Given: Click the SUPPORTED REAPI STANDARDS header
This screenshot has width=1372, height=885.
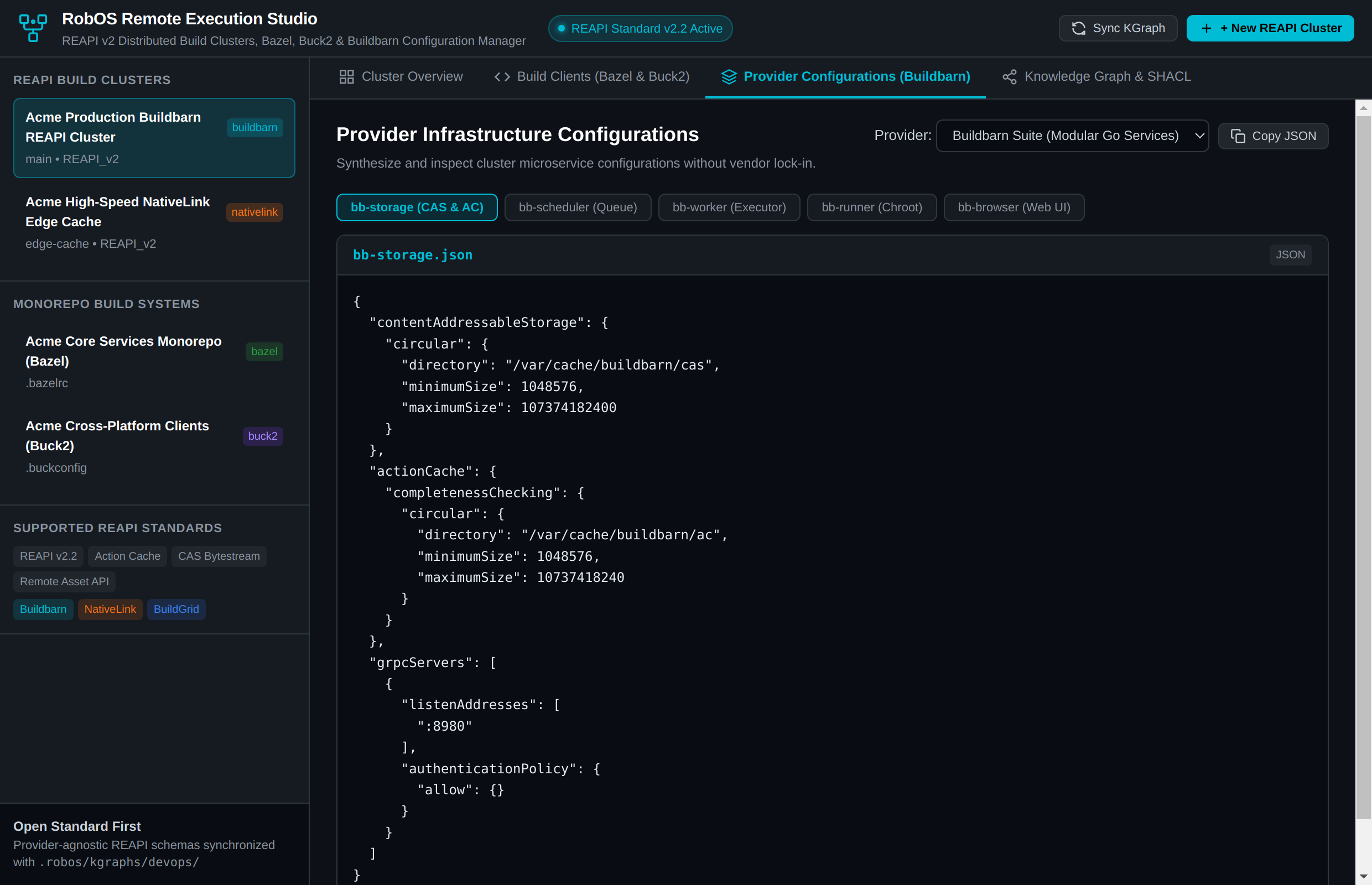Looking at the screenshot, I should tap(117, 528).
